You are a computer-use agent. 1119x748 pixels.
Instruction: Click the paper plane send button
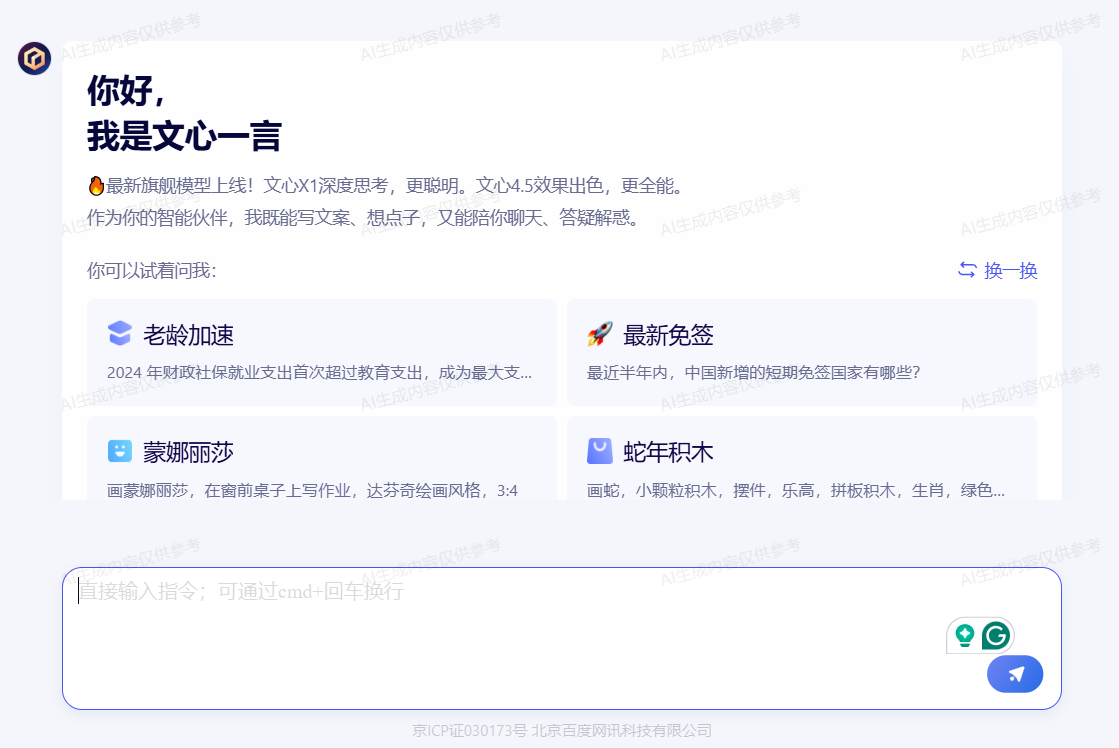[x=1014, y=674]
